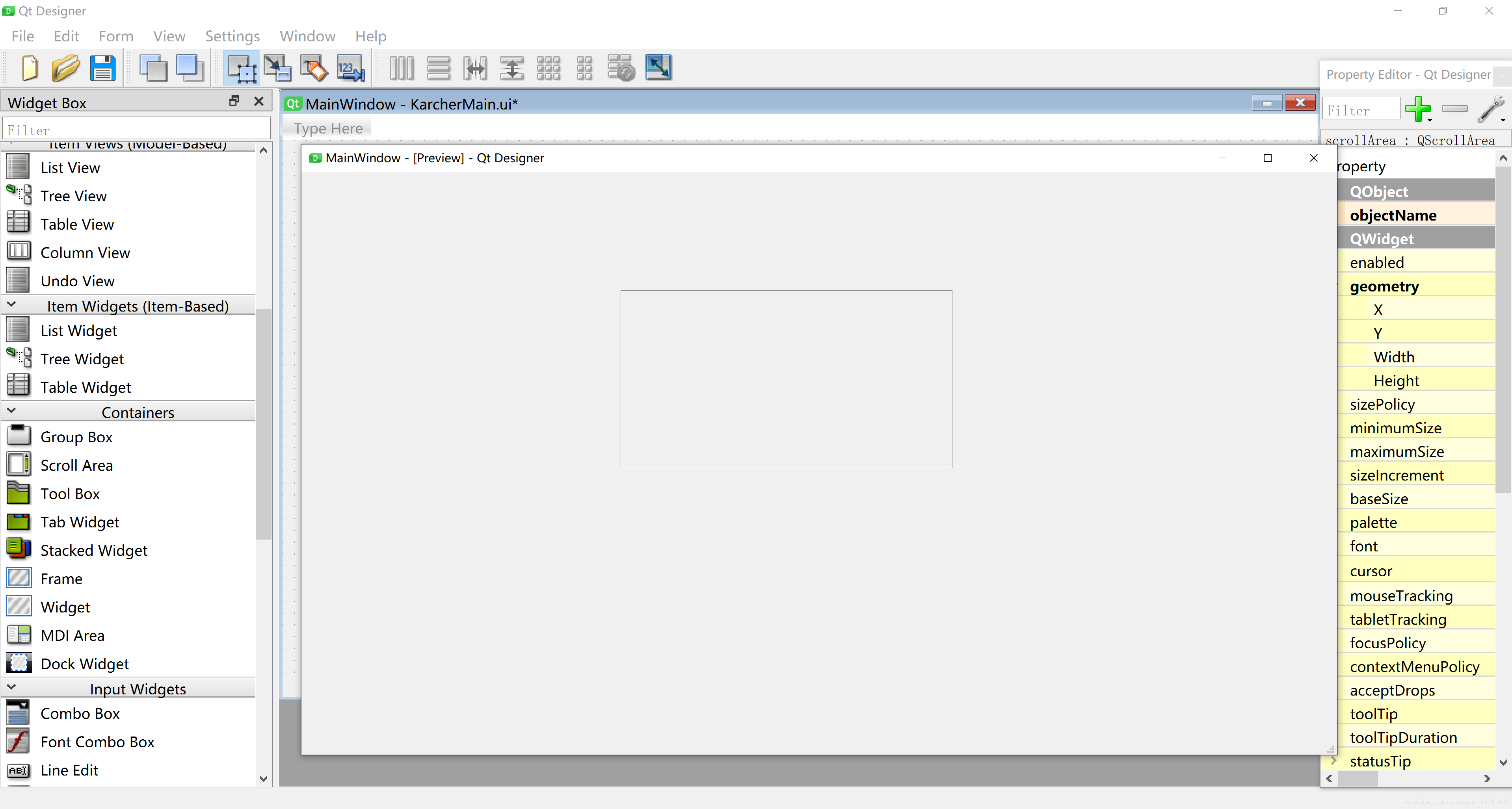Click the Save floppy disk icon
This screenshot has width=1512, height=809.
point(102,68)
